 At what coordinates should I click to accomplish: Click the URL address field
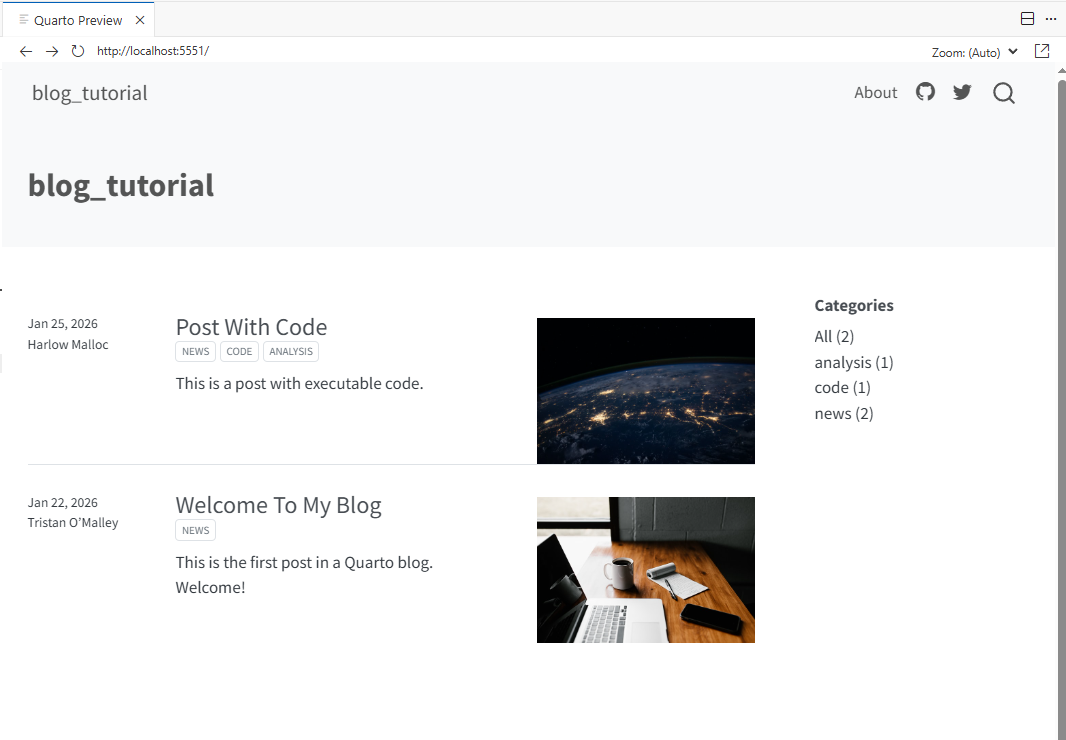(400, 51)
